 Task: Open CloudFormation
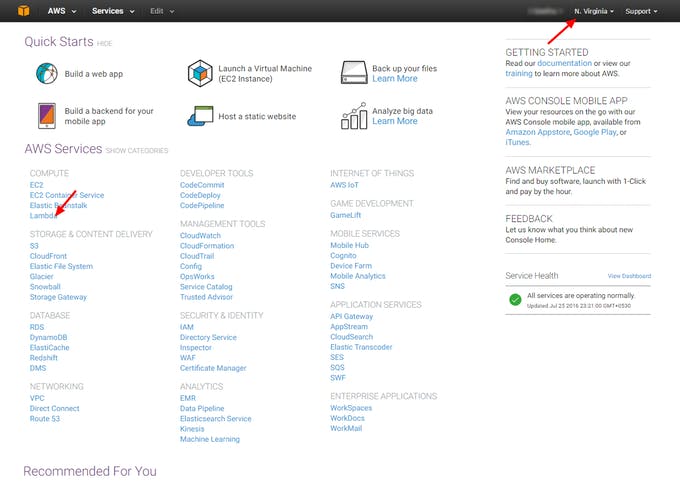point(207,246)
